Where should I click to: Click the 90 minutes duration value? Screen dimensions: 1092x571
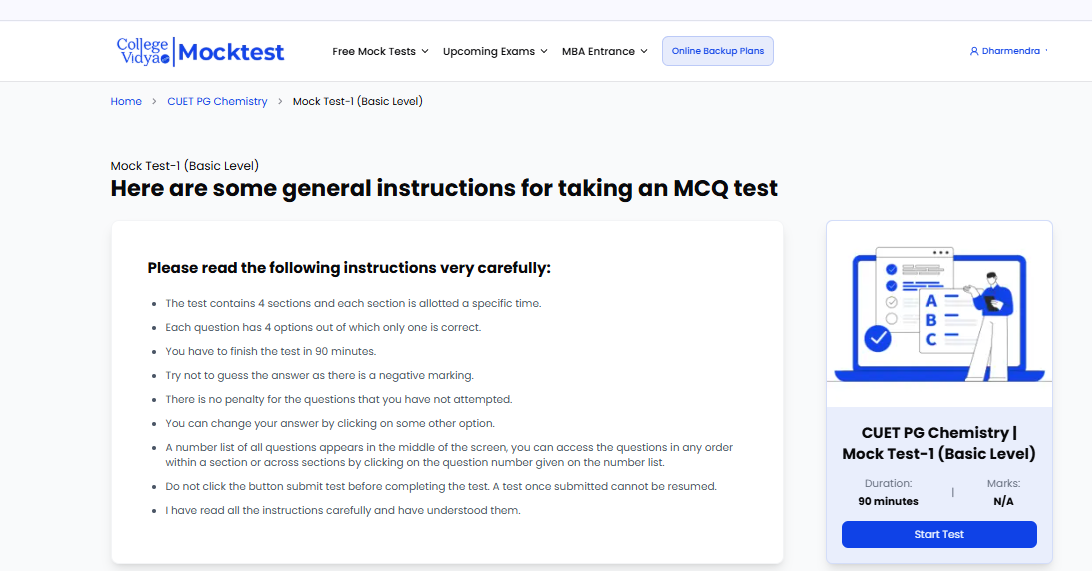tap(888, 501)
